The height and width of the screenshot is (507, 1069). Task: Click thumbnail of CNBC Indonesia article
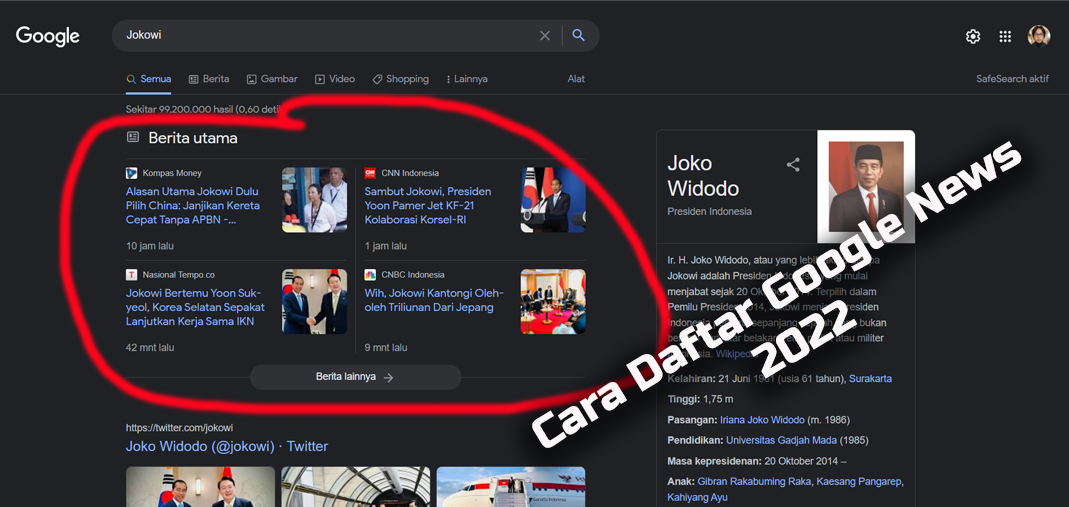(x=553, y=301)
